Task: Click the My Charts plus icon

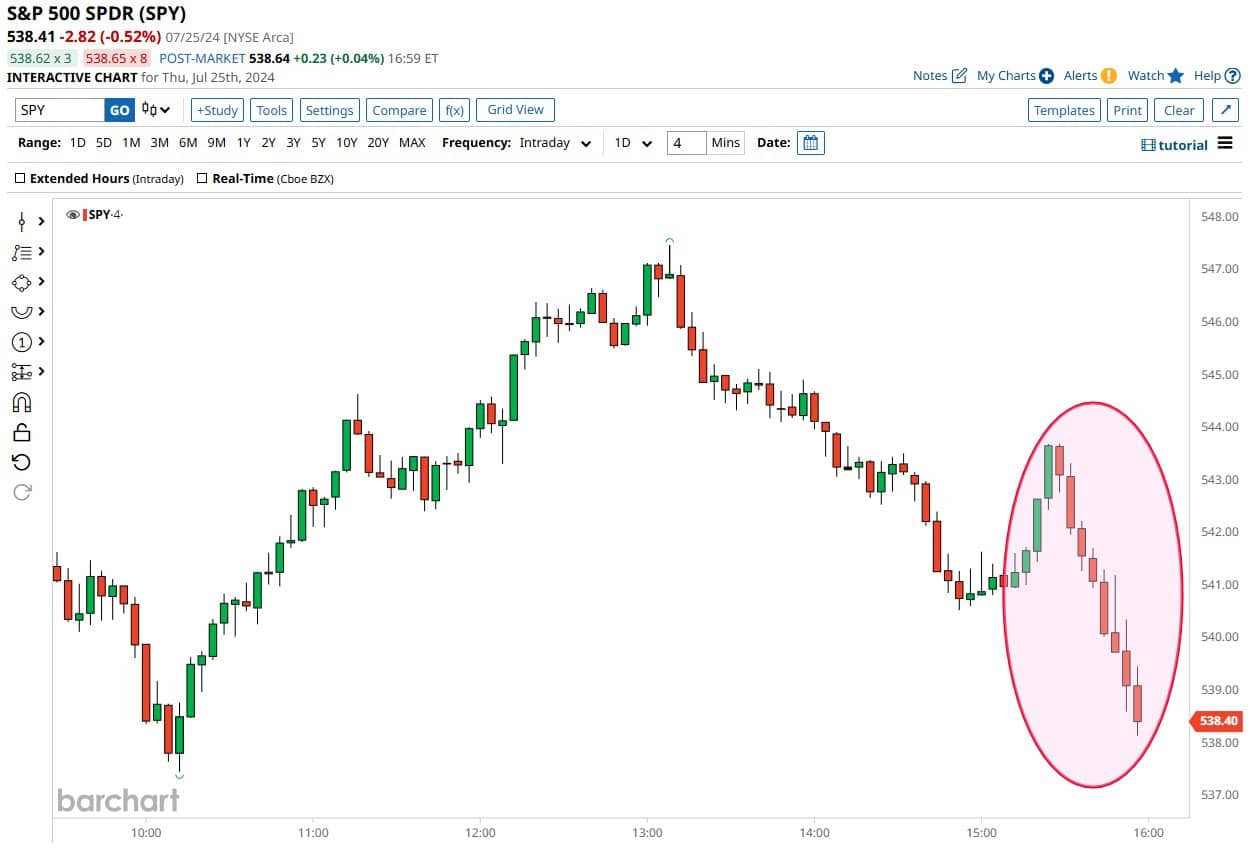Action: (1046, 76)
